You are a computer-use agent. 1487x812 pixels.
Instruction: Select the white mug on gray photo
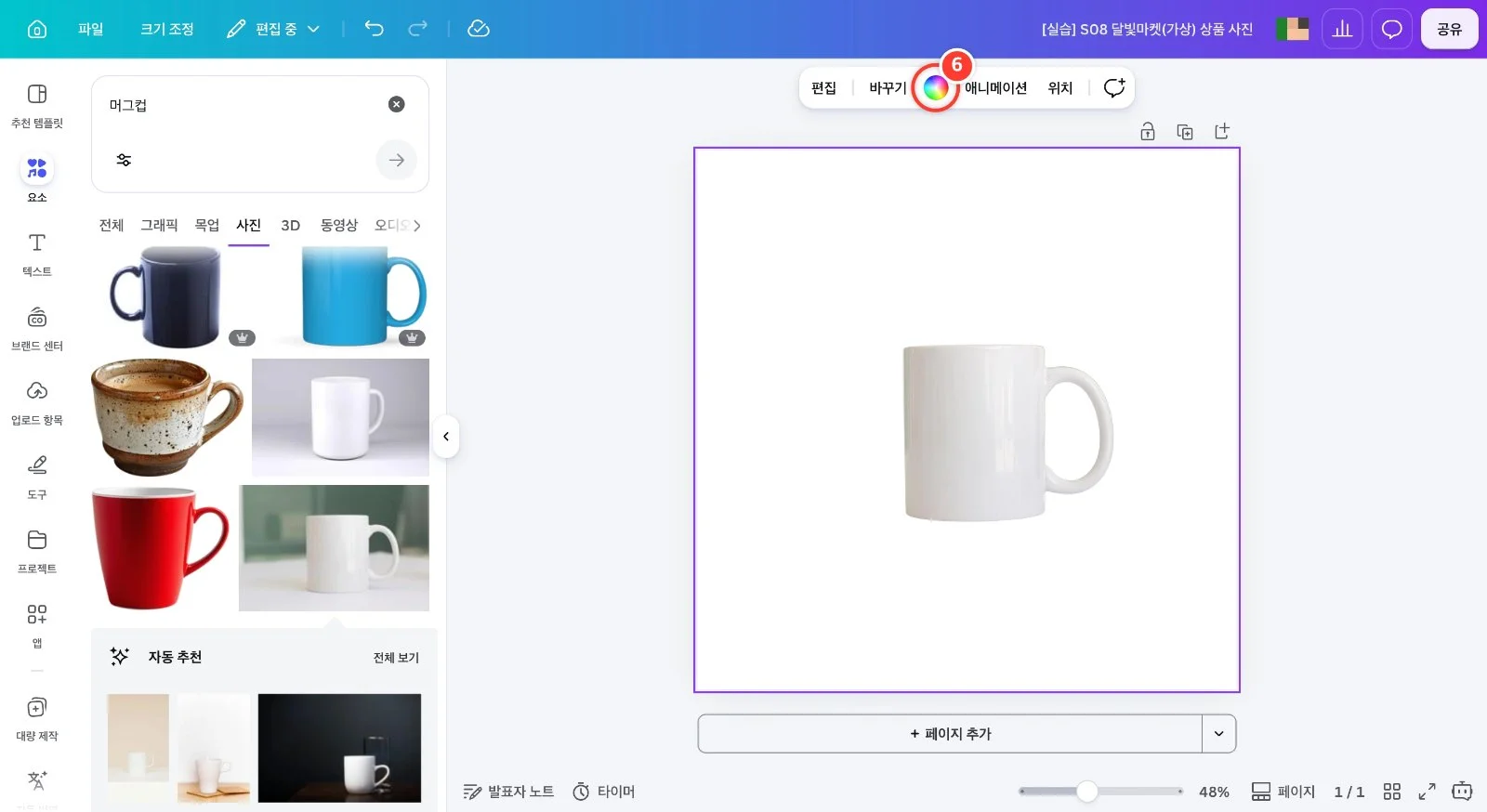(340, 417)
